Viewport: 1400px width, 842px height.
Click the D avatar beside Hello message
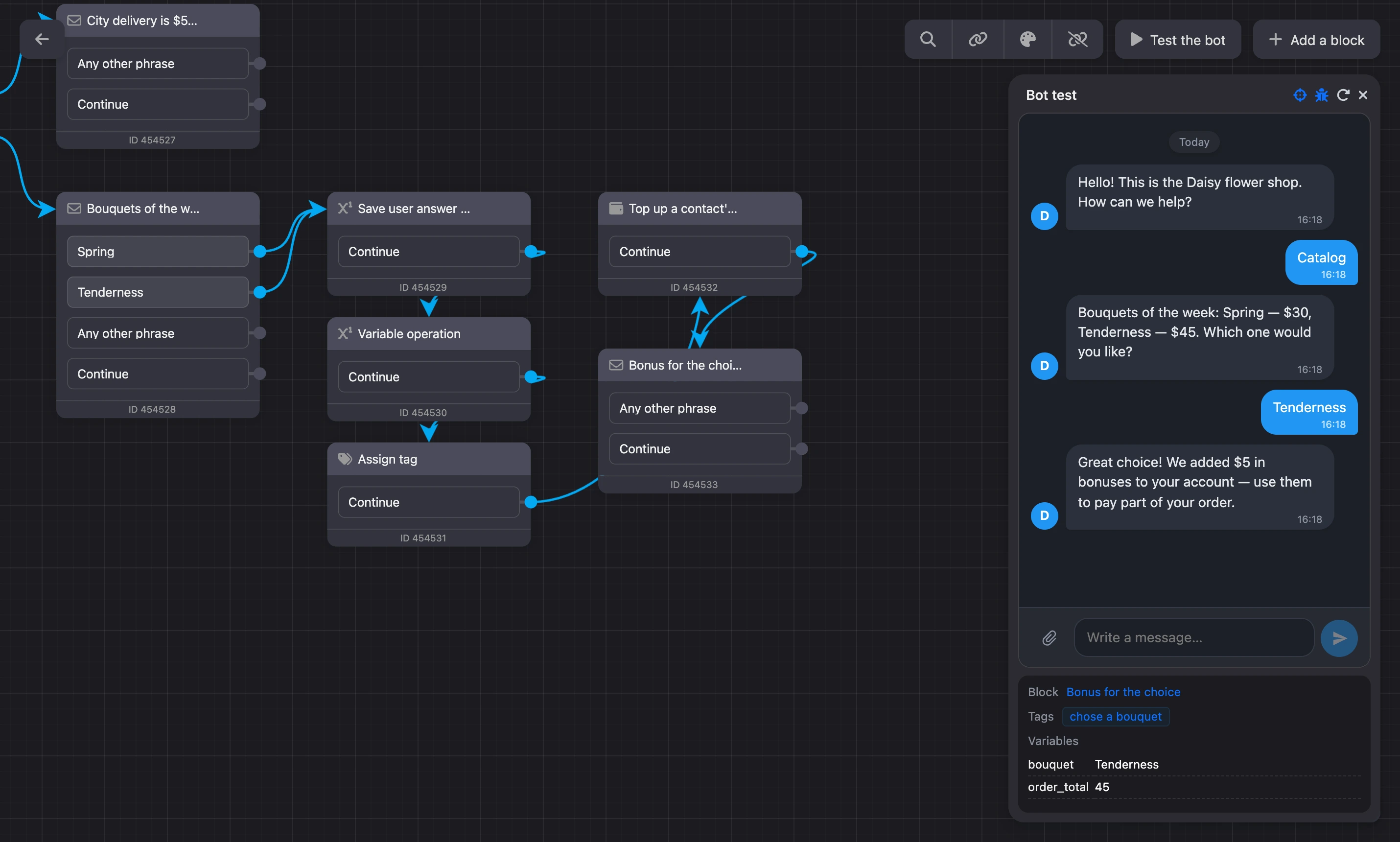(x=1044, y=216)
